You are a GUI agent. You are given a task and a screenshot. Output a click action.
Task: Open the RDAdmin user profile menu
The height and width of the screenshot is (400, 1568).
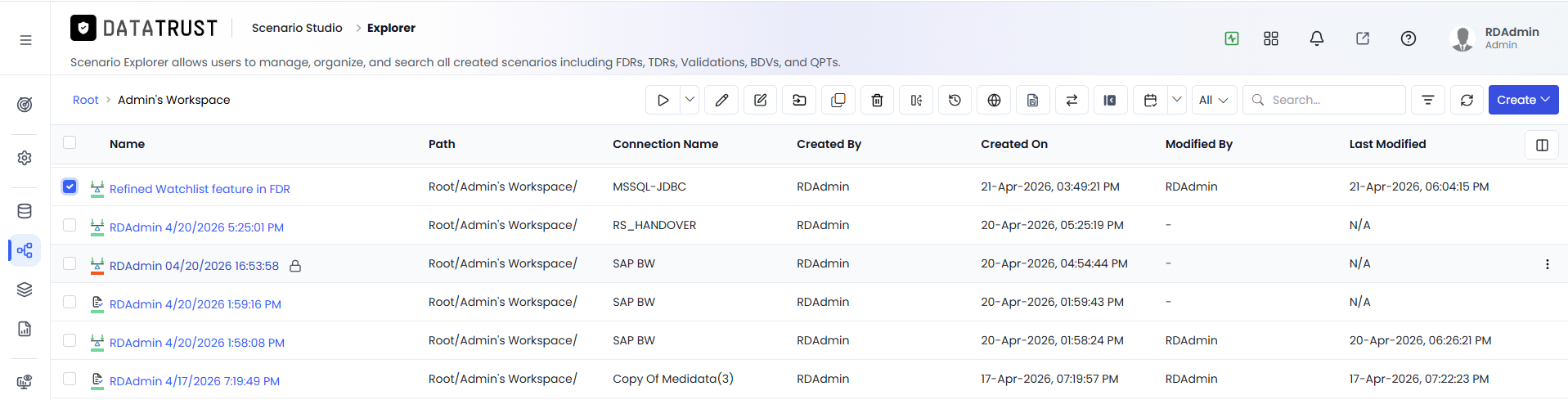[x=1495, y=38]
